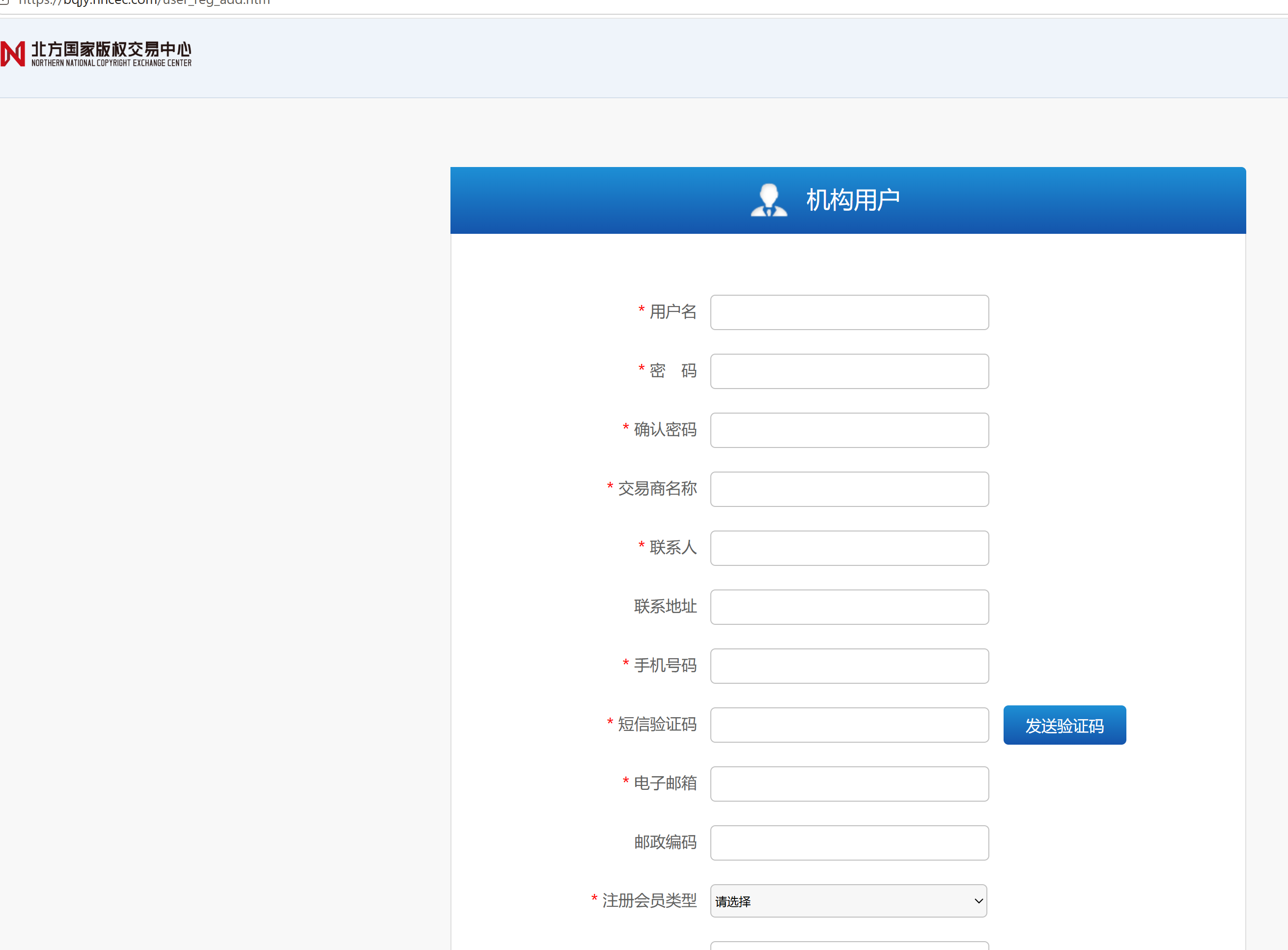Click the 机构用户 user avatar icon
The width and height of the screenshot is (1288, 950).
[x=769, y=200]
